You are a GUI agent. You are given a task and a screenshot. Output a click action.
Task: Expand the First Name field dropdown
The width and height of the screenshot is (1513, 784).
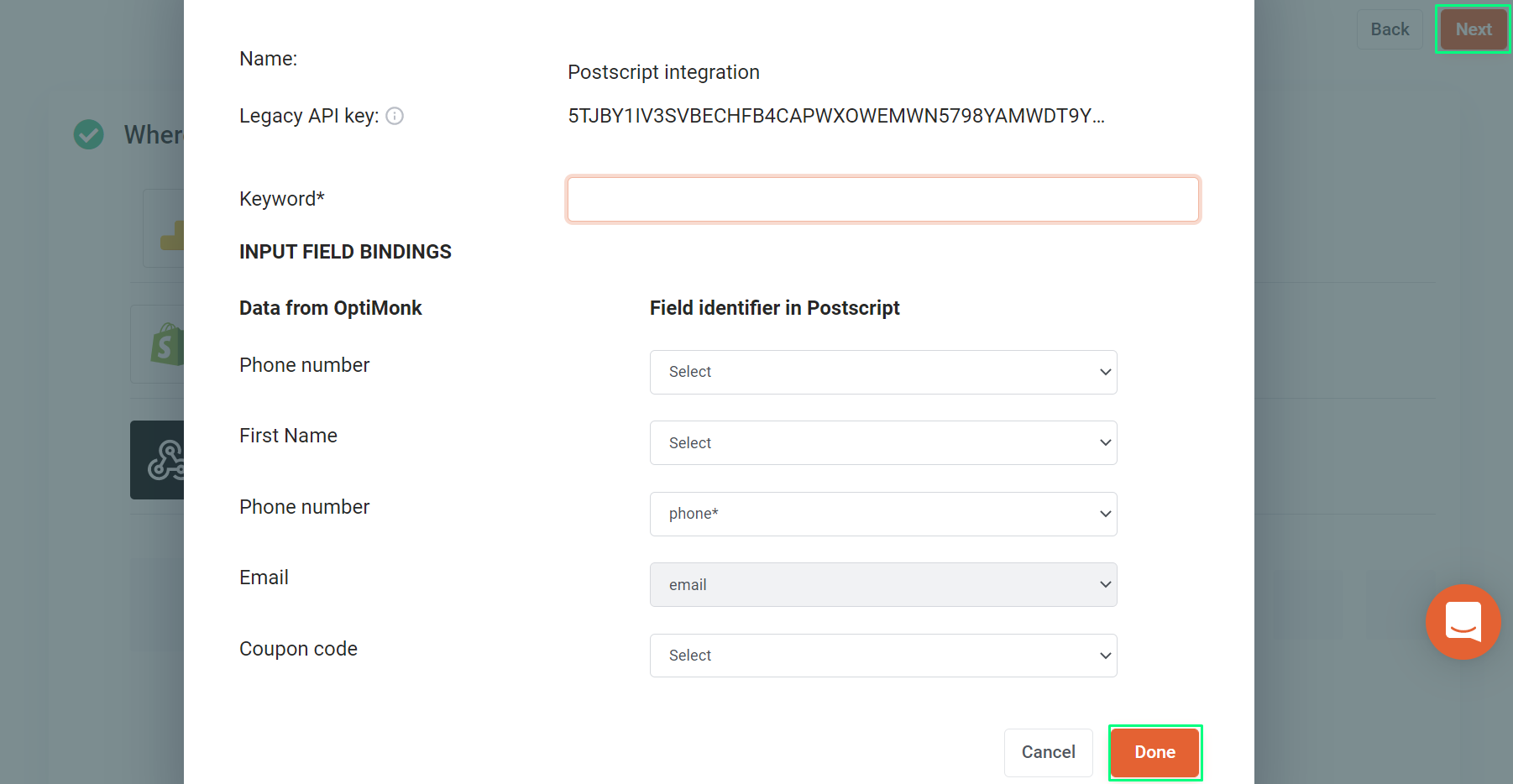click(883, 442)
